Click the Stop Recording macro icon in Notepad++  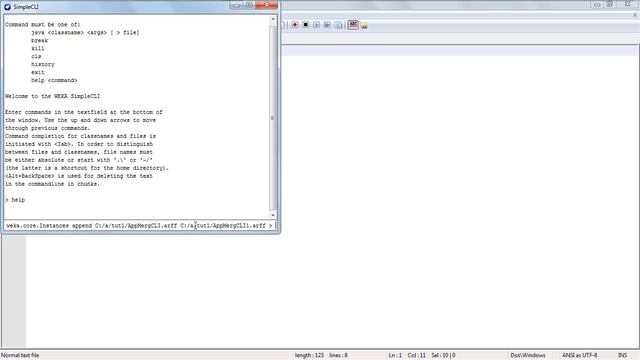tap(305, 25)
